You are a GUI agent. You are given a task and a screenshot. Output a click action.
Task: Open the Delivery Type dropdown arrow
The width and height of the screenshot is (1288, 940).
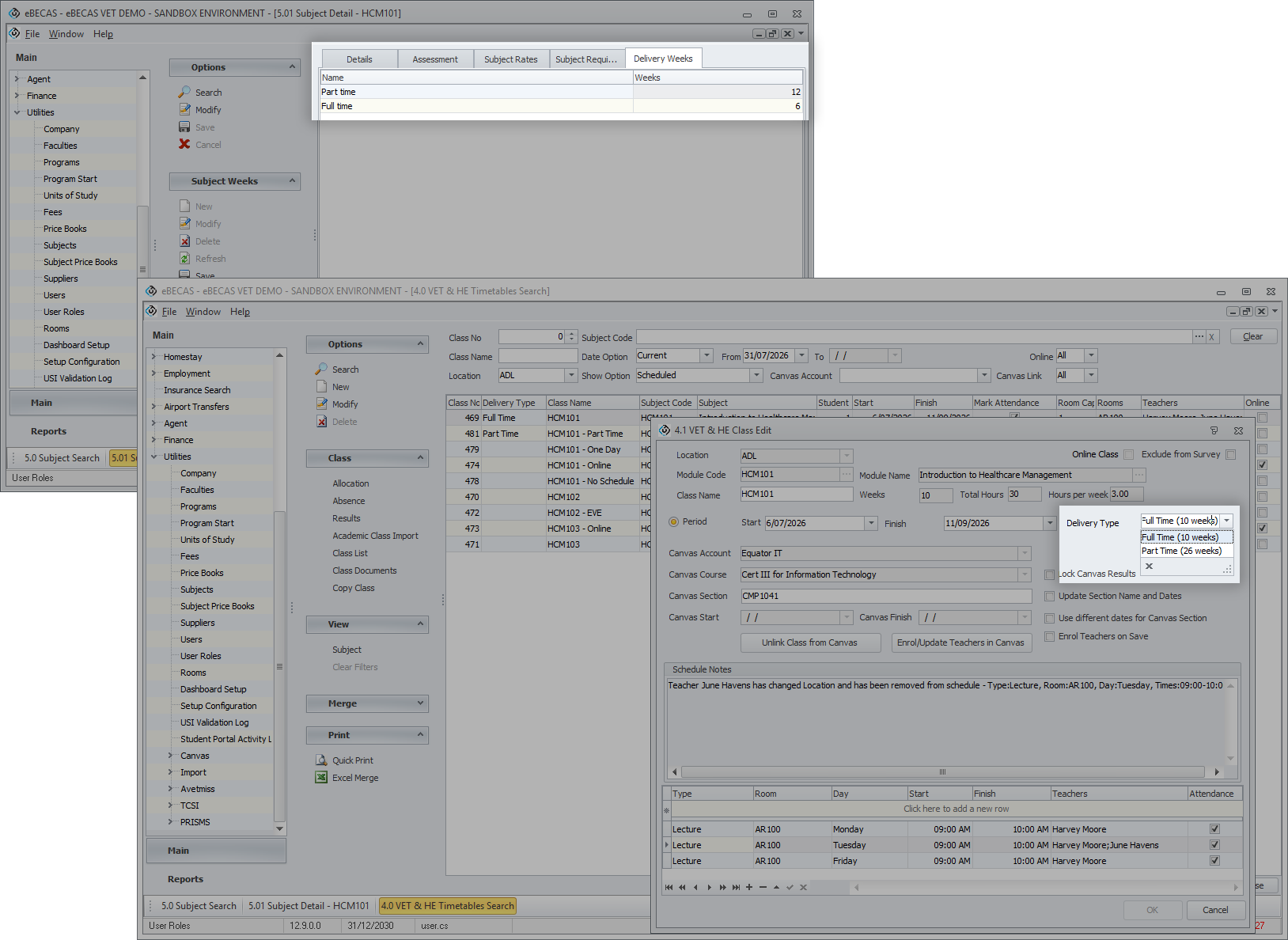[x=1226, y=521]
